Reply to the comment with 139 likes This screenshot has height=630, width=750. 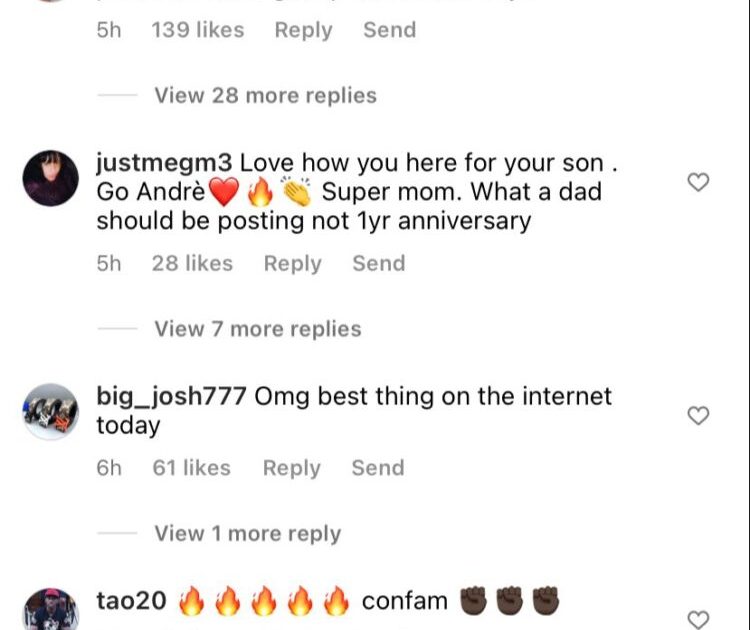pos(303,30)
